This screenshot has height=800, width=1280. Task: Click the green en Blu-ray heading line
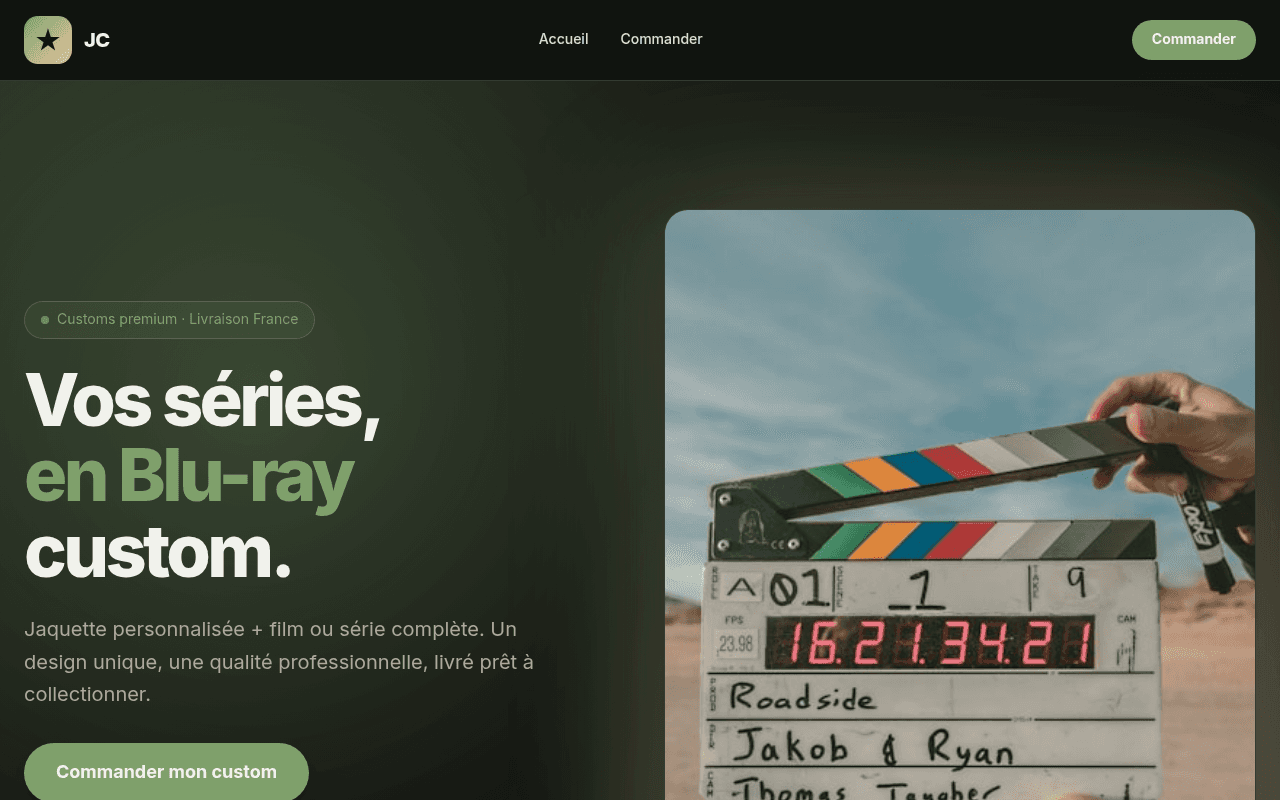click(188, 476)
